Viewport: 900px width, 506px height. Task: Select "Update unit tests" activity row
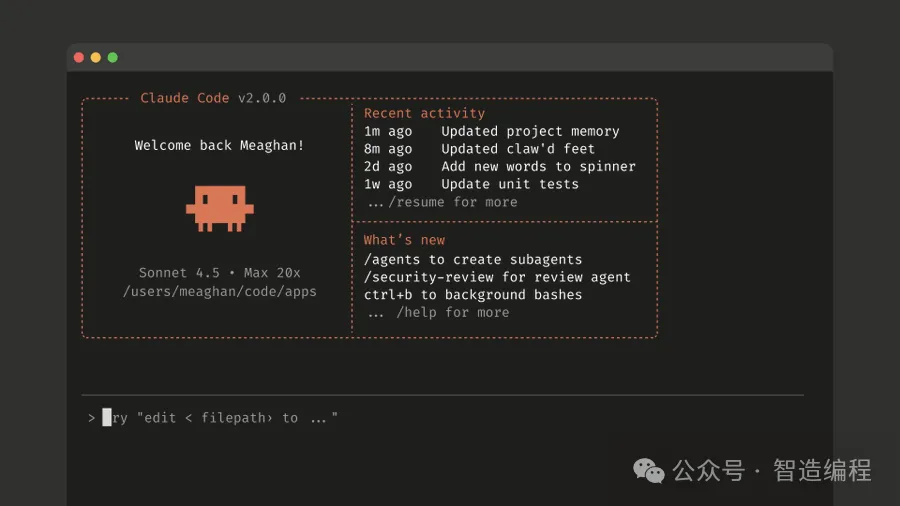click(x=471, y=185)
